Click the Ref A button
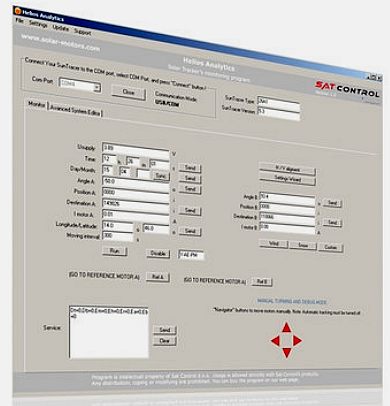Viewport: 390px width, 406px height. coord(158,277)
